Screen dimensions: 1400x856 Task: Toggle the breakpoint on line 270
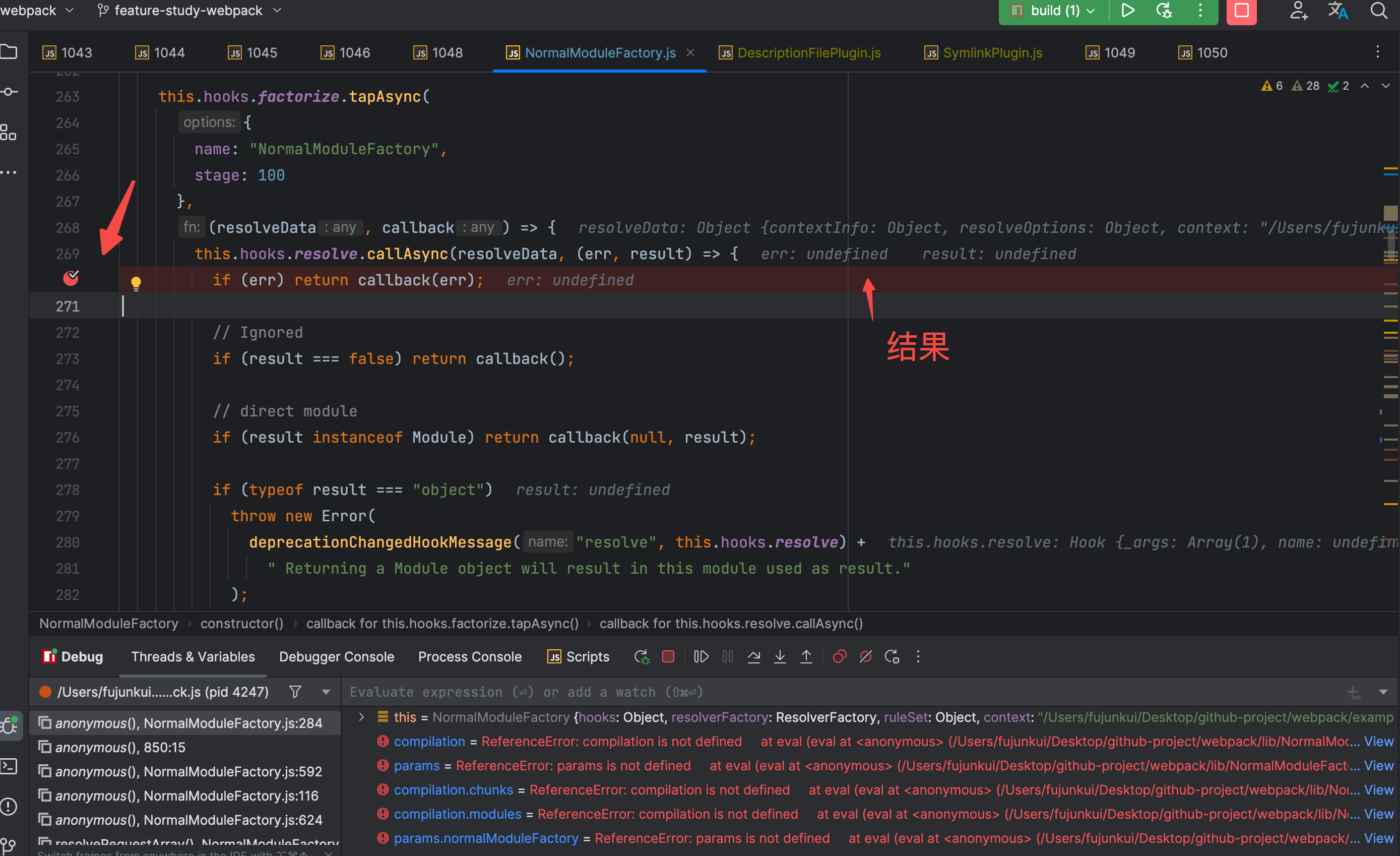pos(71,278)
